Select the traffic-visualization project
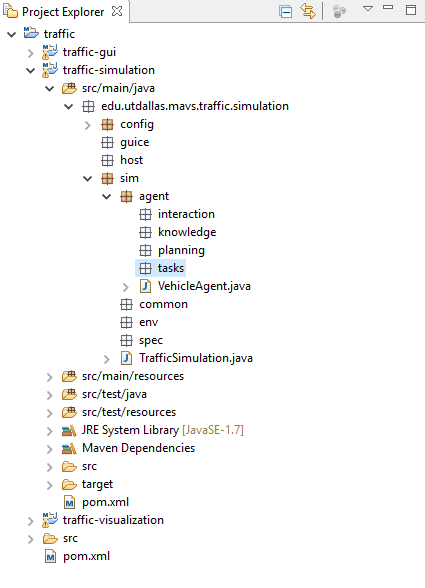The height and width of the screenshot is (588, 425). click(x=113, y=520)
